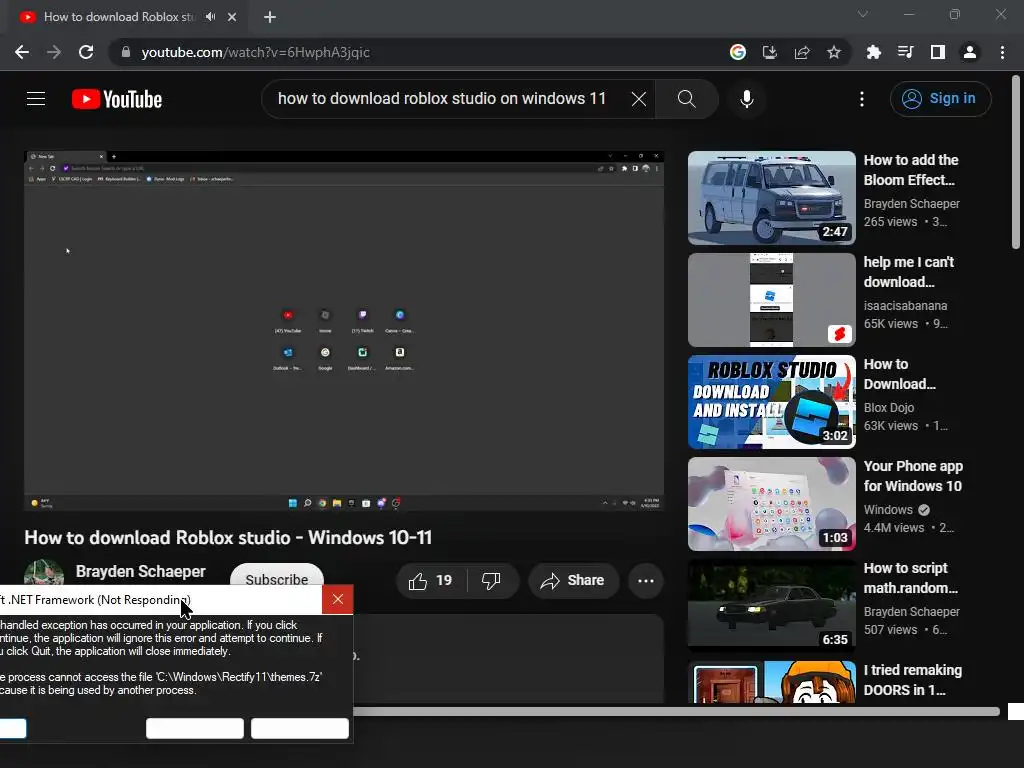The height and width of the screenshot is (768, 1024).
Task: Open 'How to add the Bloom Effect' title
Action: pos(911,170)
